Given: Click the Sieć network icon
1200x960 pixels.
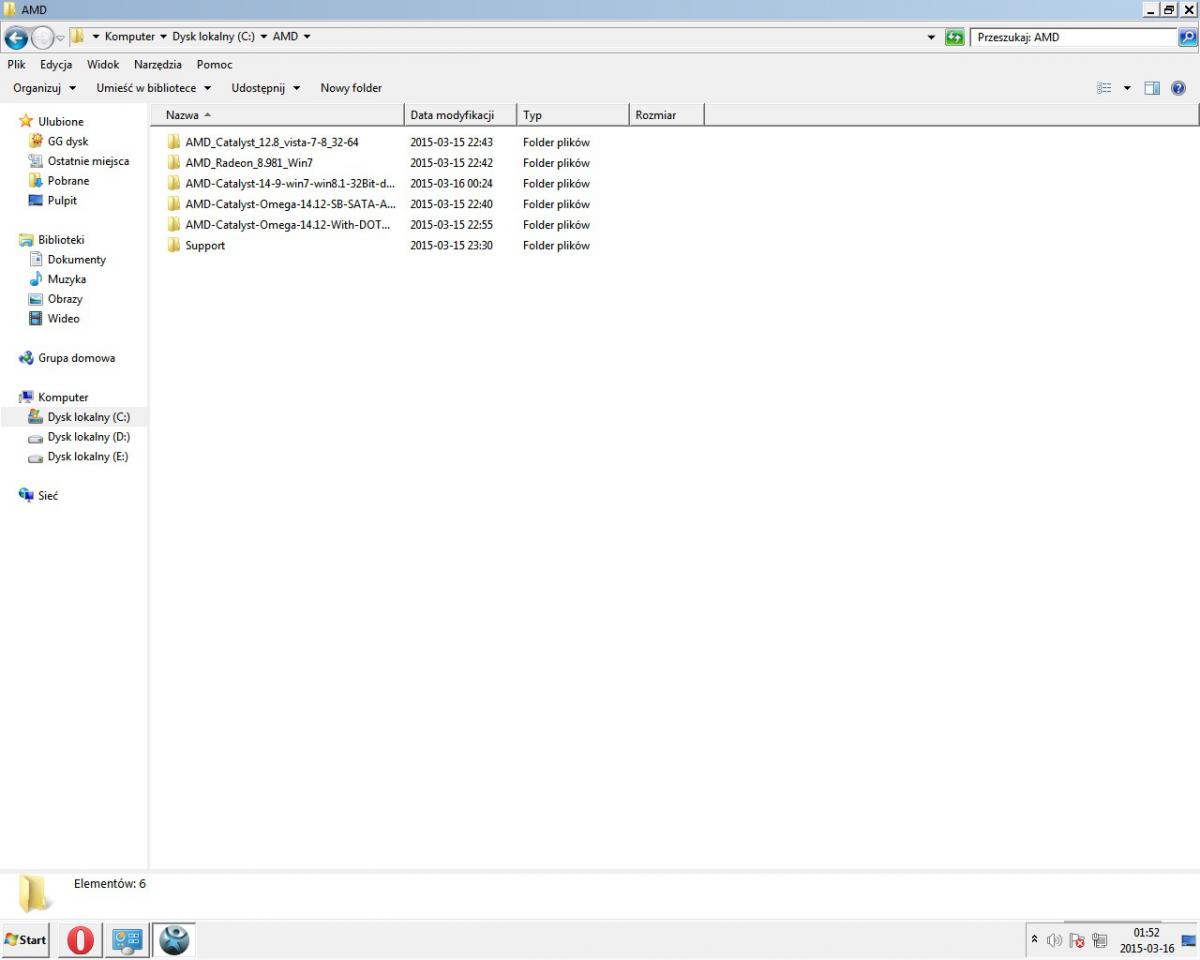Looking at the screenshot, I should click(x=26, y=495).
